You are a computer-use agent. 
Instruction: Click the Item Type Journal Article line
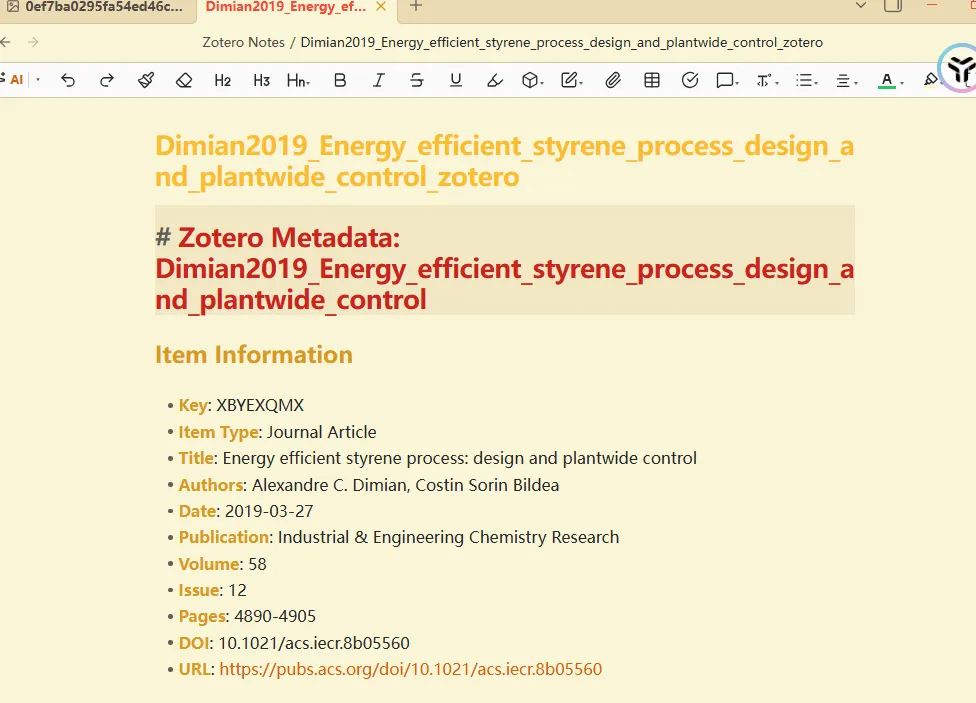(278, 432)
